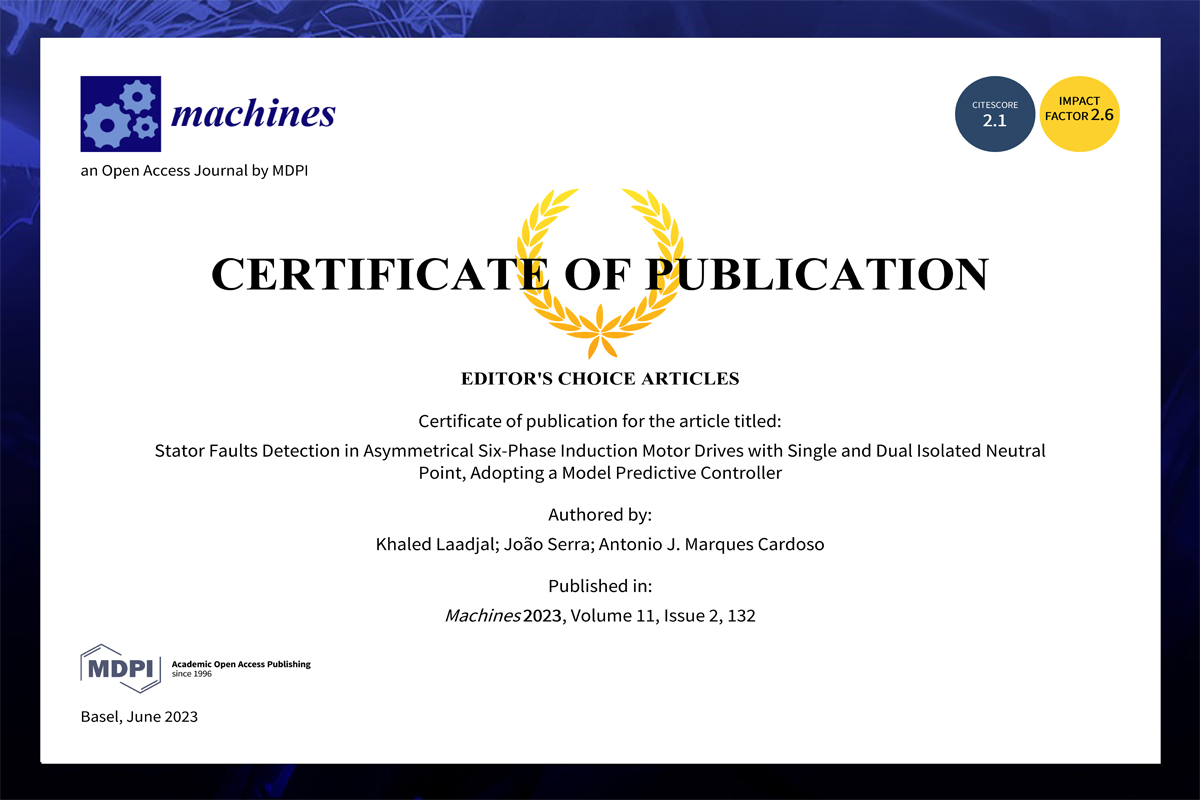
Task: Click the "CERTIFICATE OF PUBLICATION" heading
Action: 600,275
